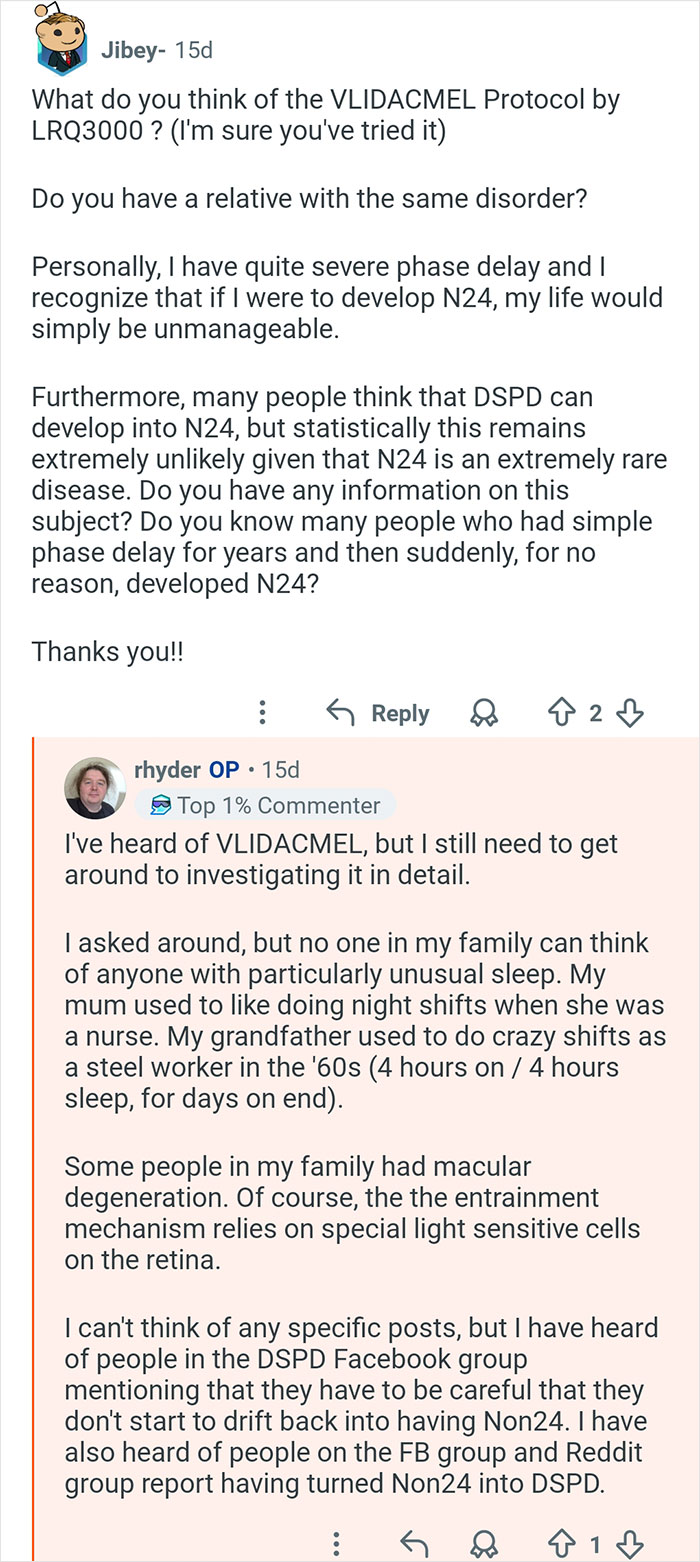
Task: Collapse rhyder's comment thread line
Action: (x=34, y=1150)
